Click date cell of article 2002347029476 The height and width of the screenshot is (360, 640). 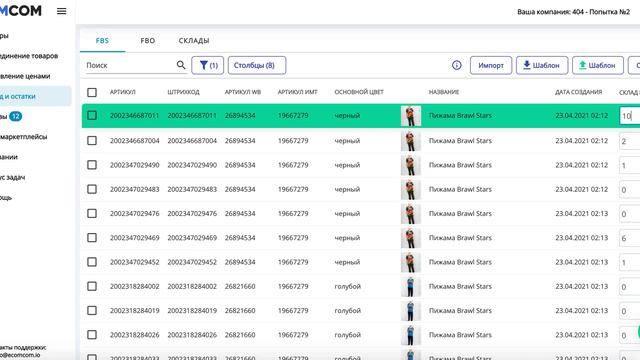581,213
